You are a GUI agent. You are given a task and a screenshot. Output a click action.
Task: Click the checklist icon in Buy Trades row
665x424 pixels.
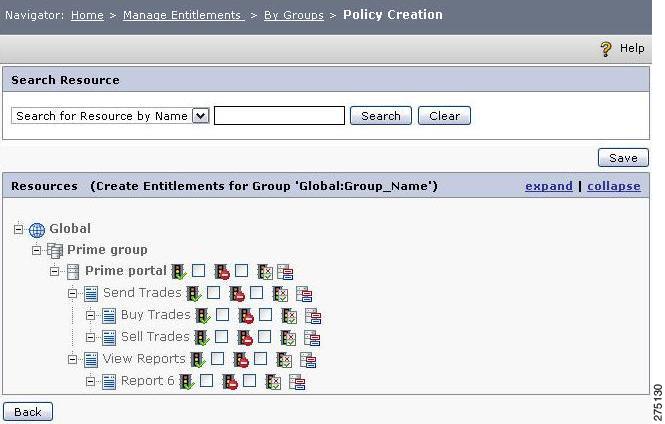[x=290, y=316]
